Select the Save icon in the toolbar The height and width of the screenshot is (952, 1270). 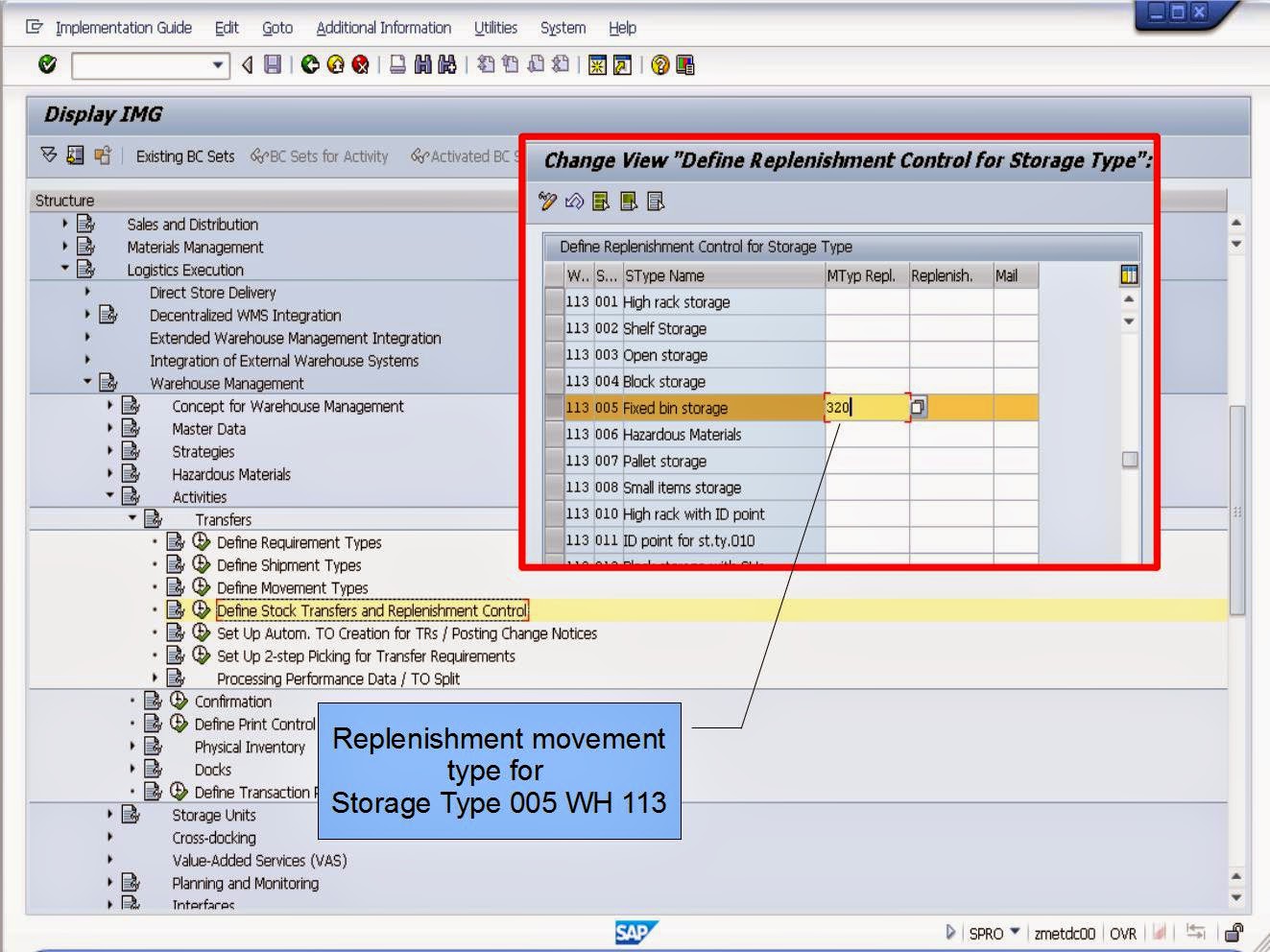275,64
